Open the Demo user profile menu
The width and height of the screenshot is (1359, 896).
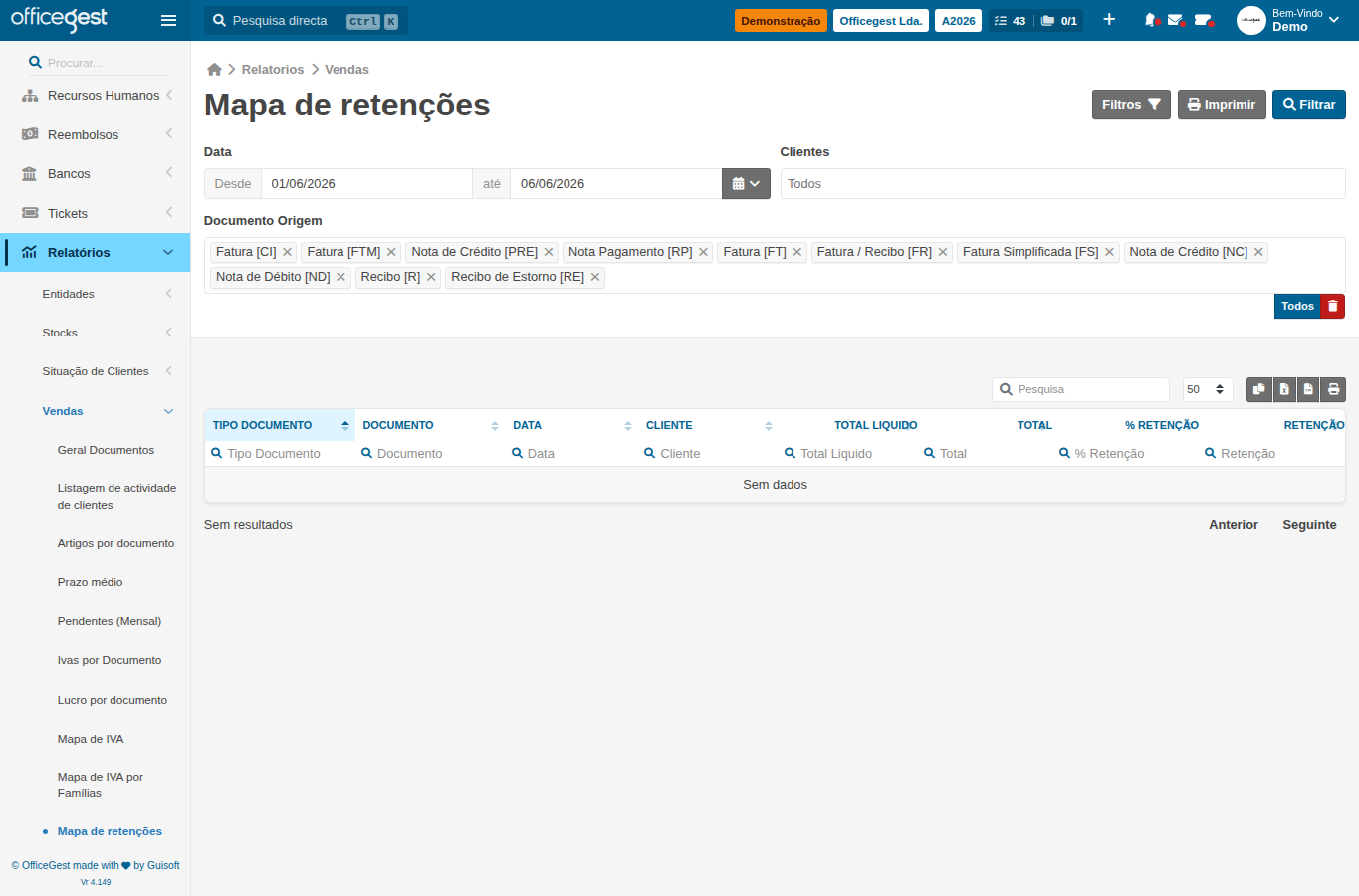click(1290, 20)
